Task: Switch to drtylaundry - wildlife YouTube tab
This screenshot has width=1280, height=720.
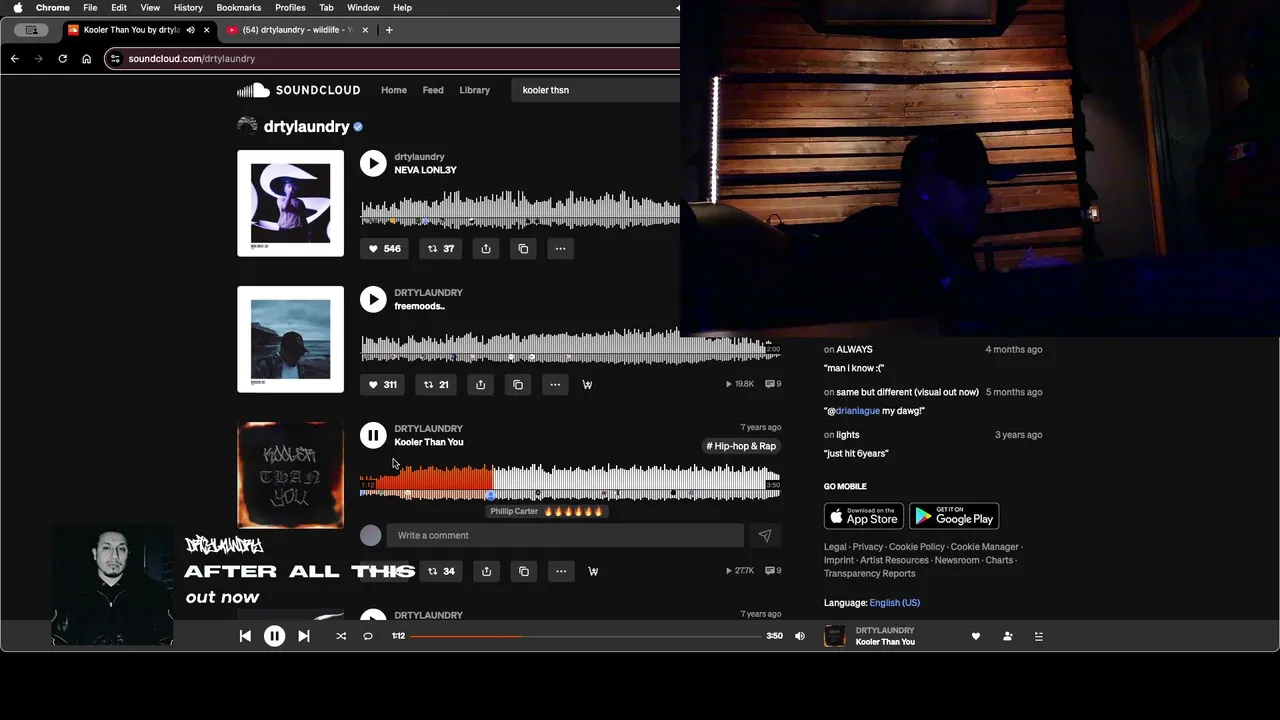Action: [x=297, y=30]
